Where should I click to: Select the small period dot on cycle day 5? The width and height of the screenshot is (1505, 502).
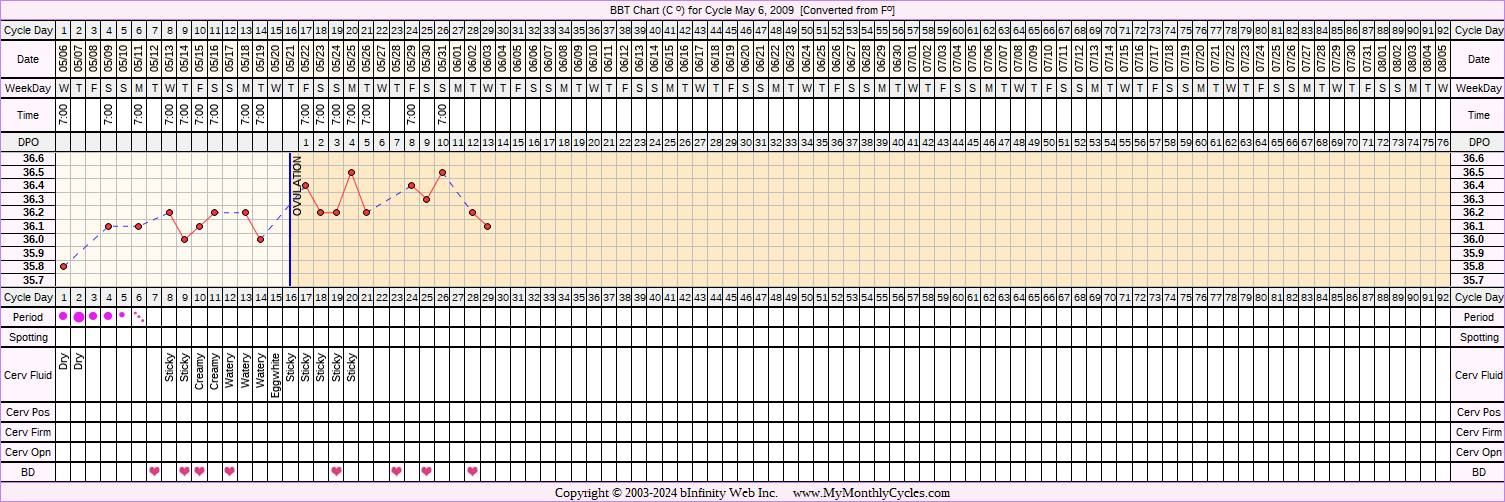(x=123, y=315)
